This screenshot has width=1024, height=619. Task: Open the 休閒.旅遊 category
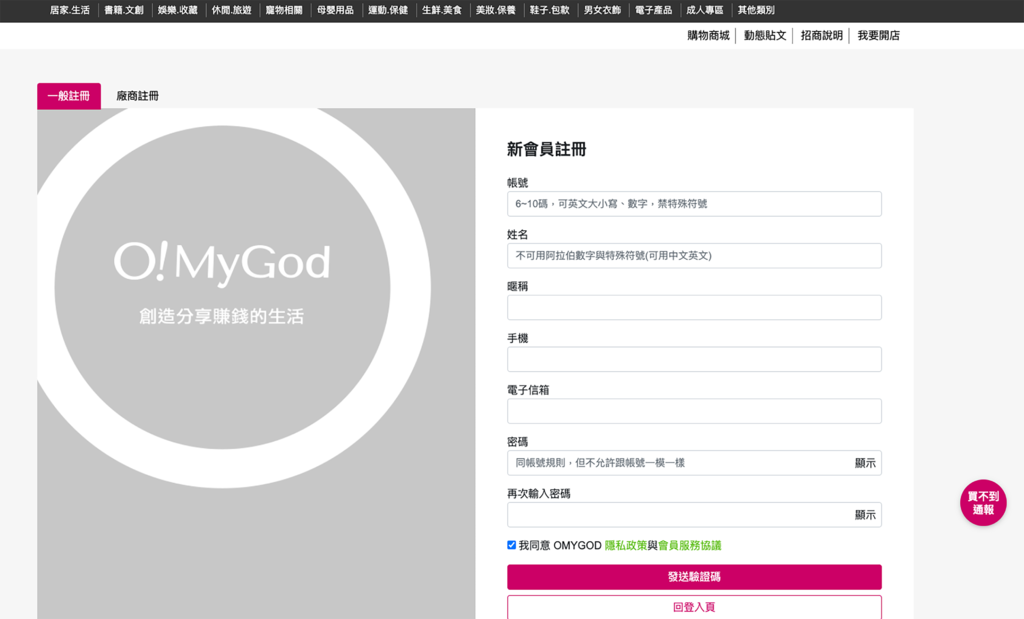pos(231,10)
